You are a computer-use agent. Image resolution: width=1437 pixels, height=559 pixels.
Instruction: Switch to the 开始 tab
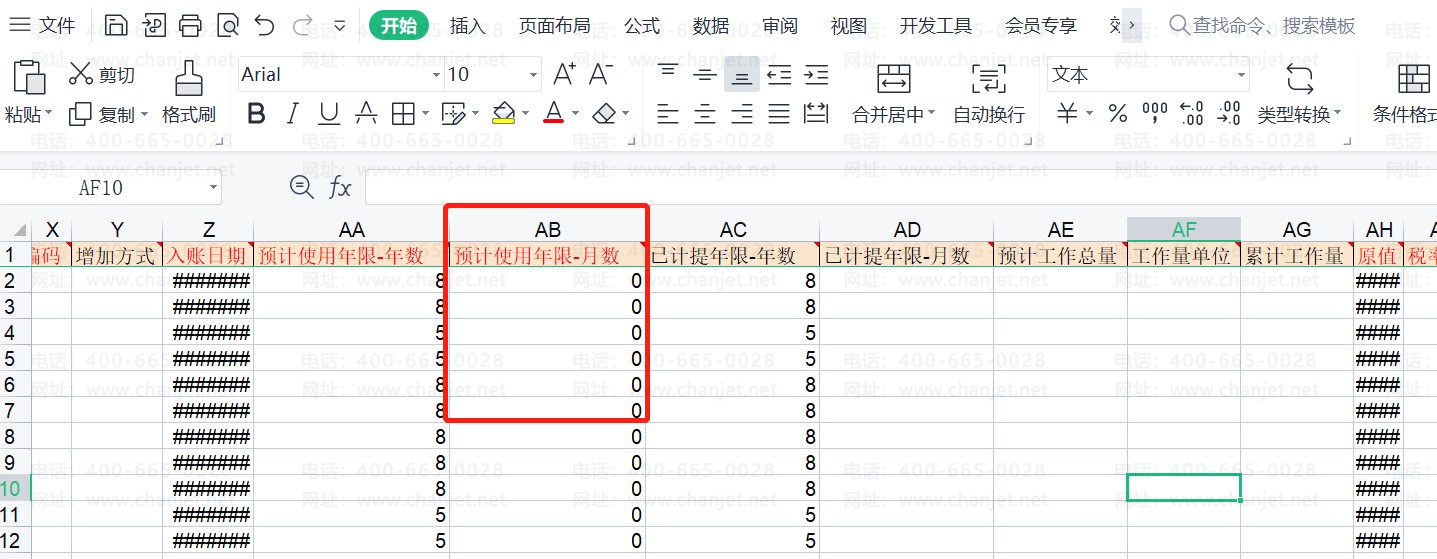398,26
